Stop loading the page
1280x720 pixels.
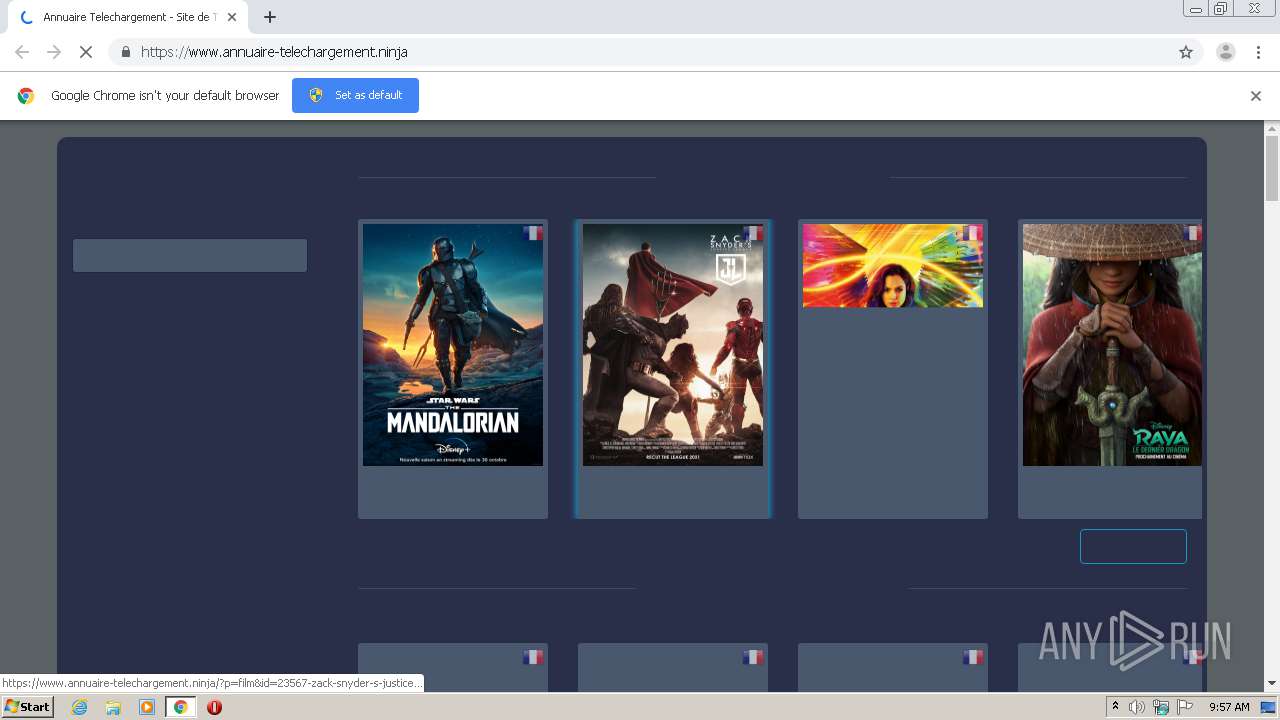click(86, 52)
